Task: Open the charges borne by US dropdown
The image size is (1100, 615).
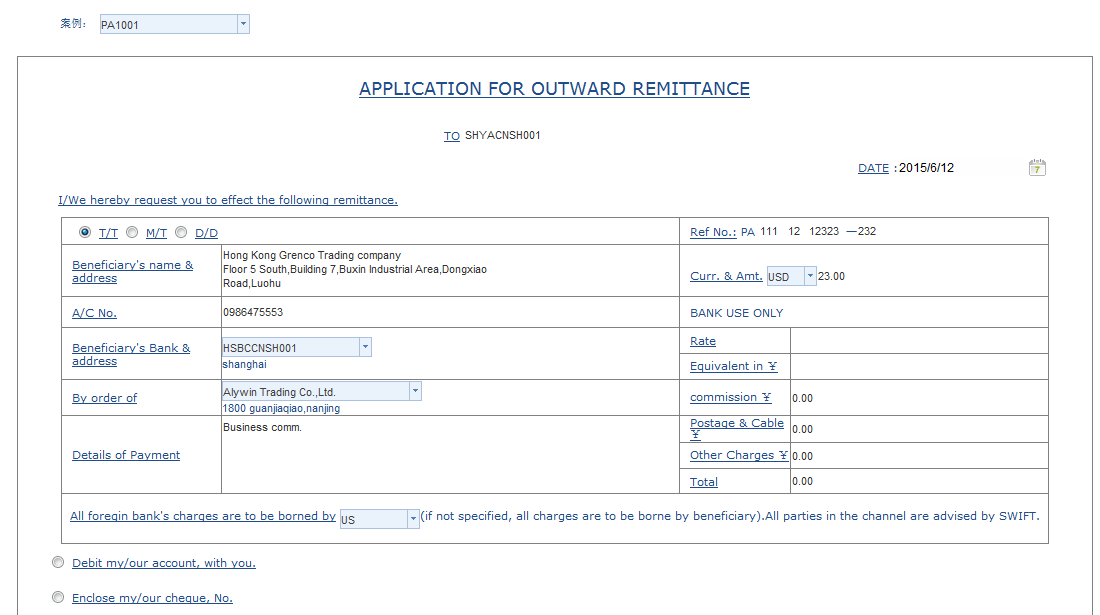Action: (413, 519)
